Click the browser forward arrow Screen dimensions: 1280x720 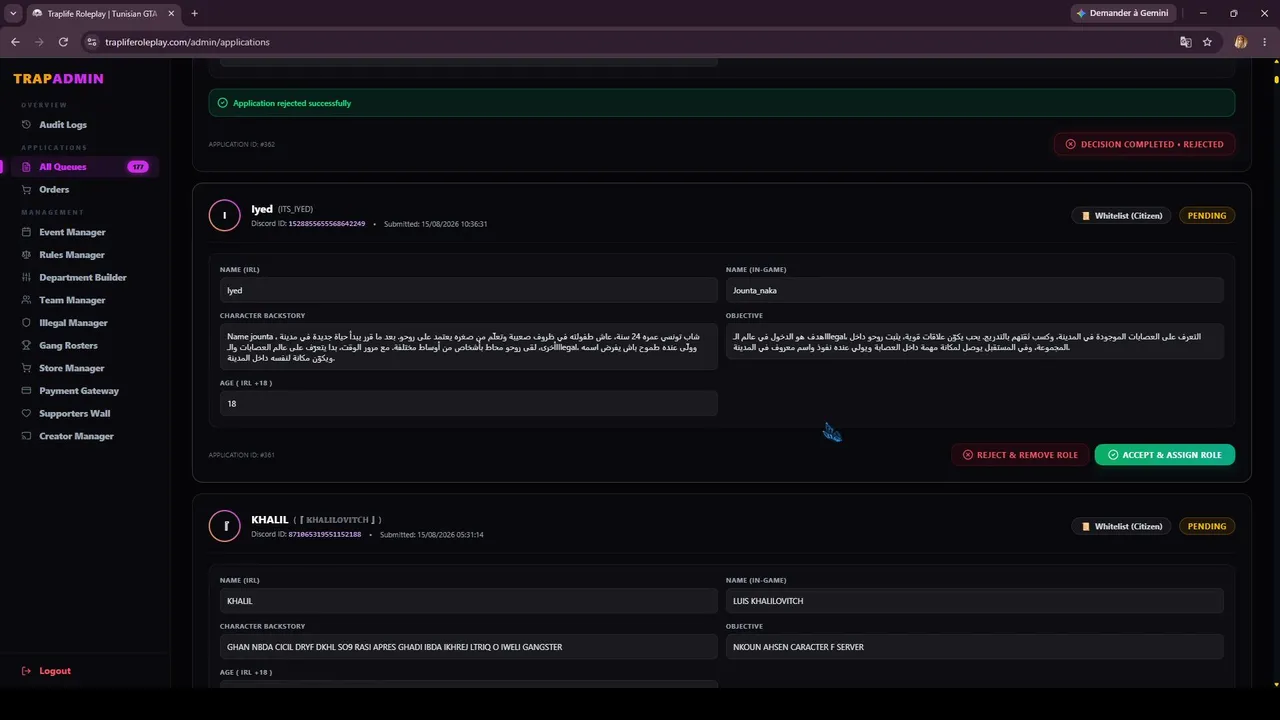click(39, 42)
